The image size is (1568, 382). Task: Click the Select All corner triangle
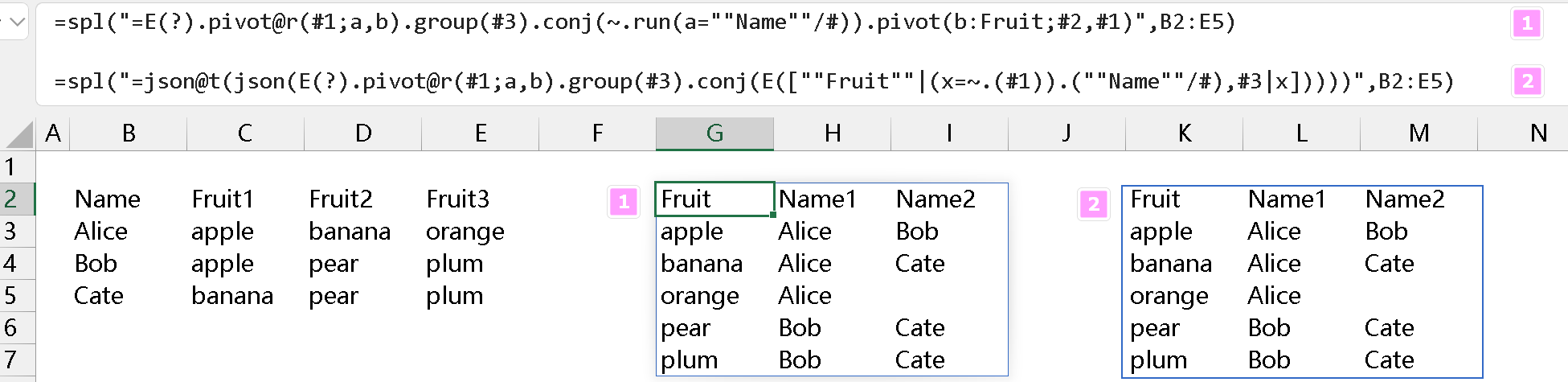coord(20,135)
